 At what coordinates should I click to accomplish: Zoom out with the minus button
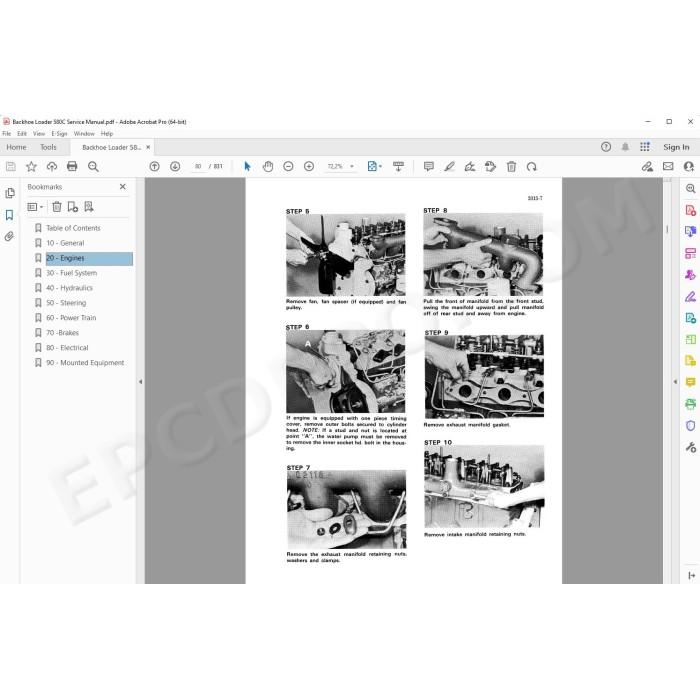point(288,167)
